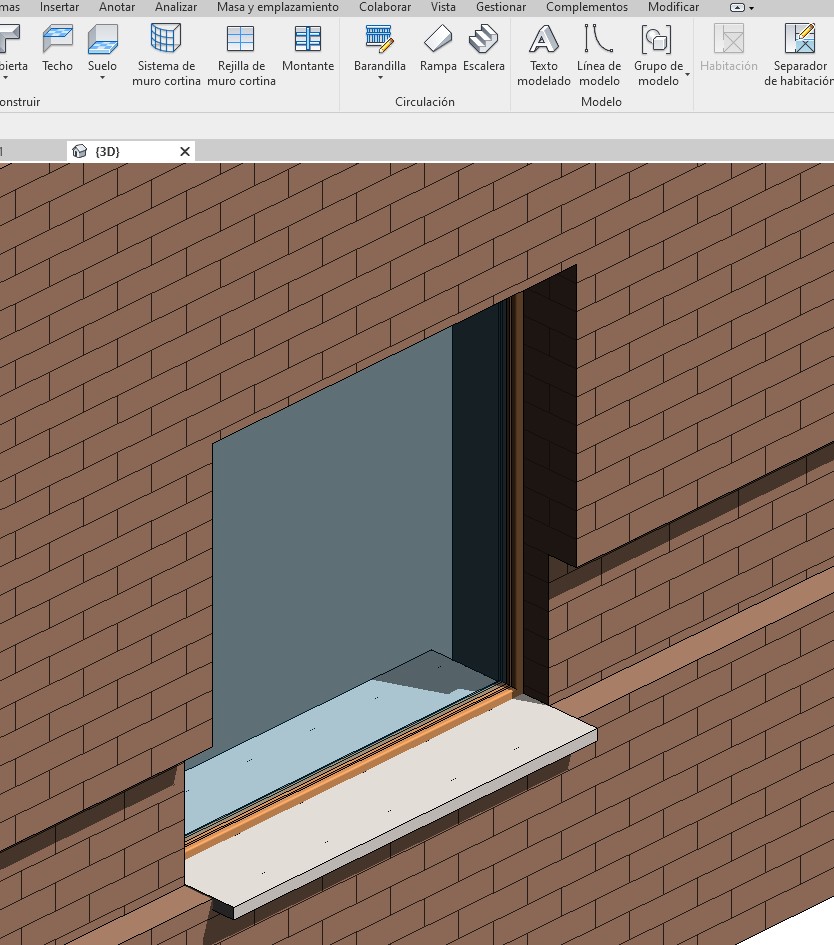The width and height of the screenshot is (834, 945).
Task: Select the Techo (ceiling) tool
Action: [x=57, y=48]
